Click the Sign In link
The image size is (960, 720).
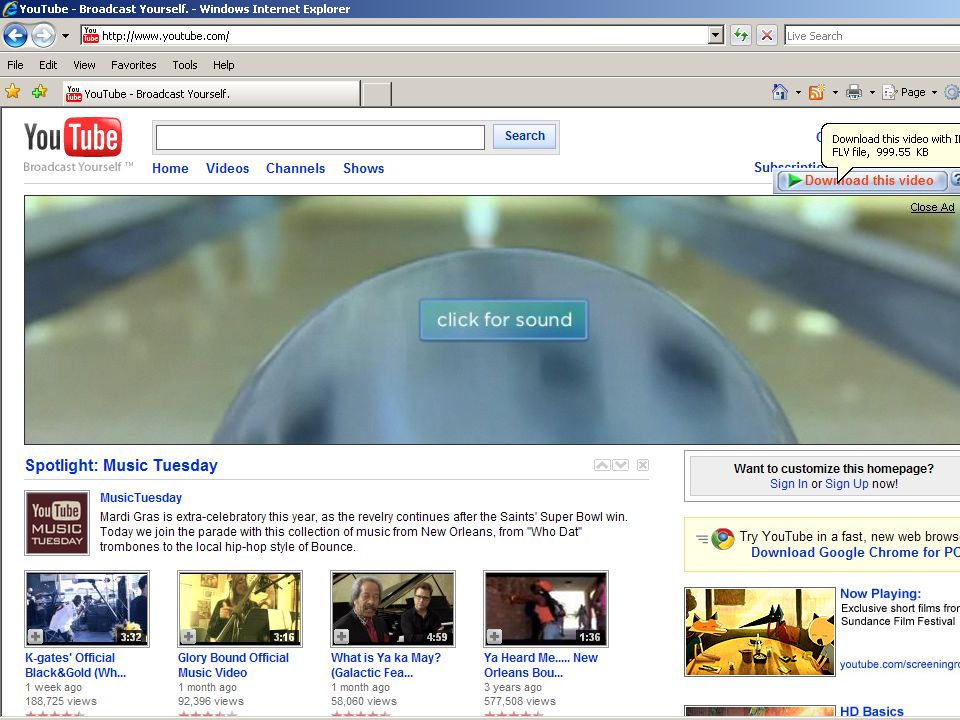789,484
